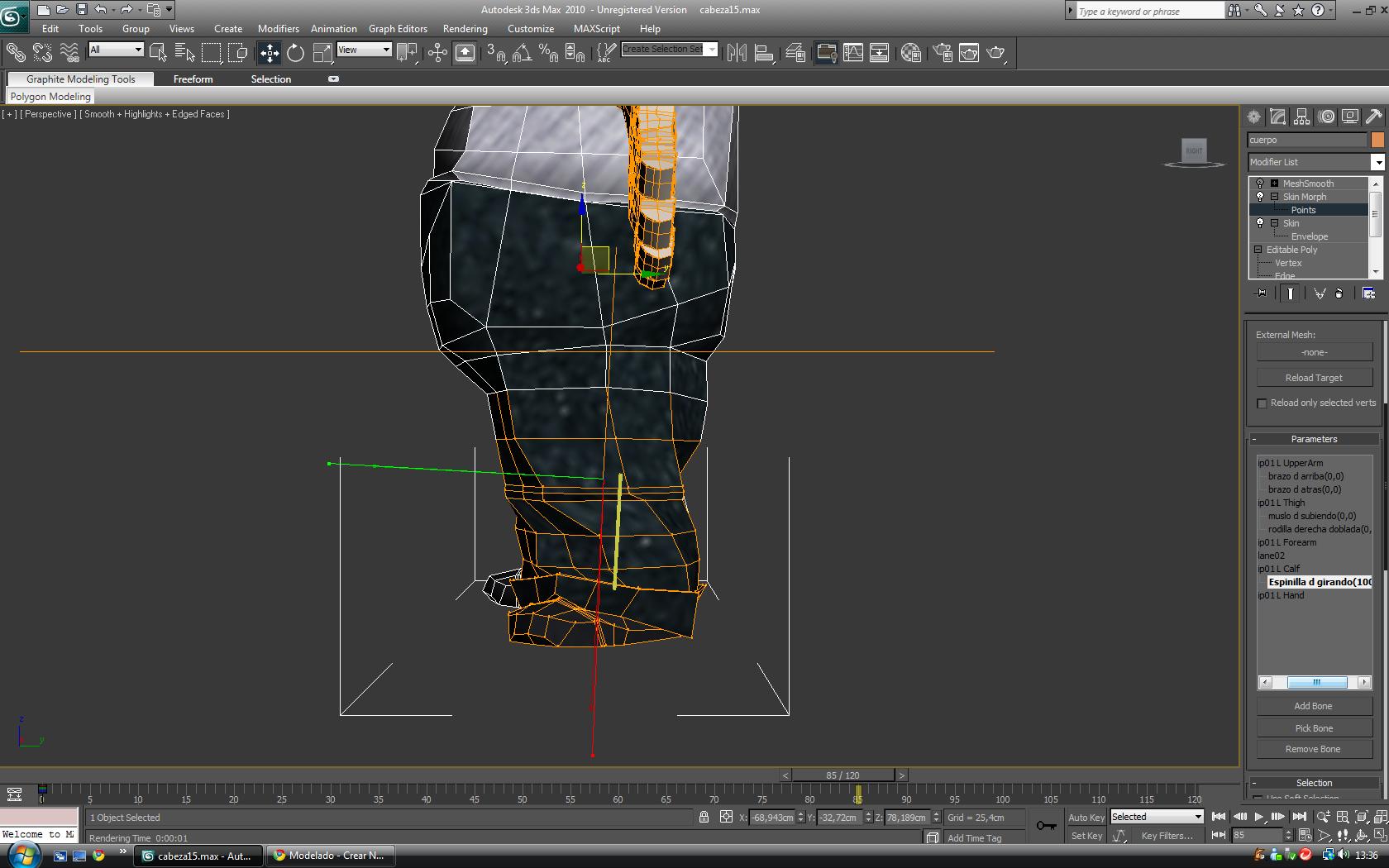Select the Rotate tool in main toolbar
Viewport: 1389px width, 868px height.
point(295,54)
